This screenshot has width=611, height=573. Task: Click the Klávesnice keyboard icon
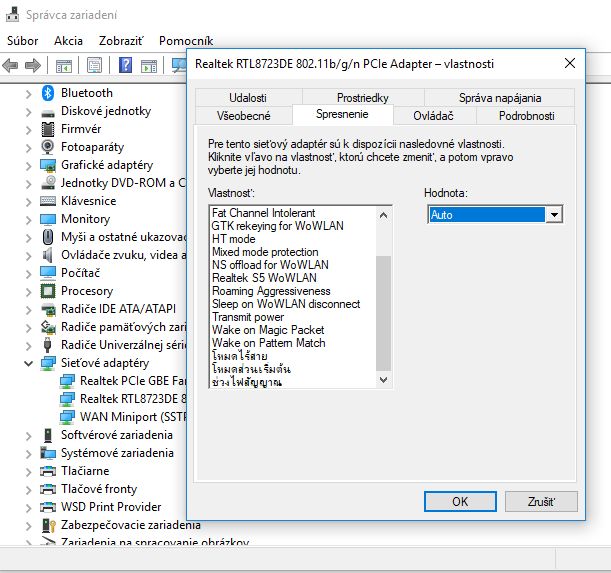(x=48, y=201)
